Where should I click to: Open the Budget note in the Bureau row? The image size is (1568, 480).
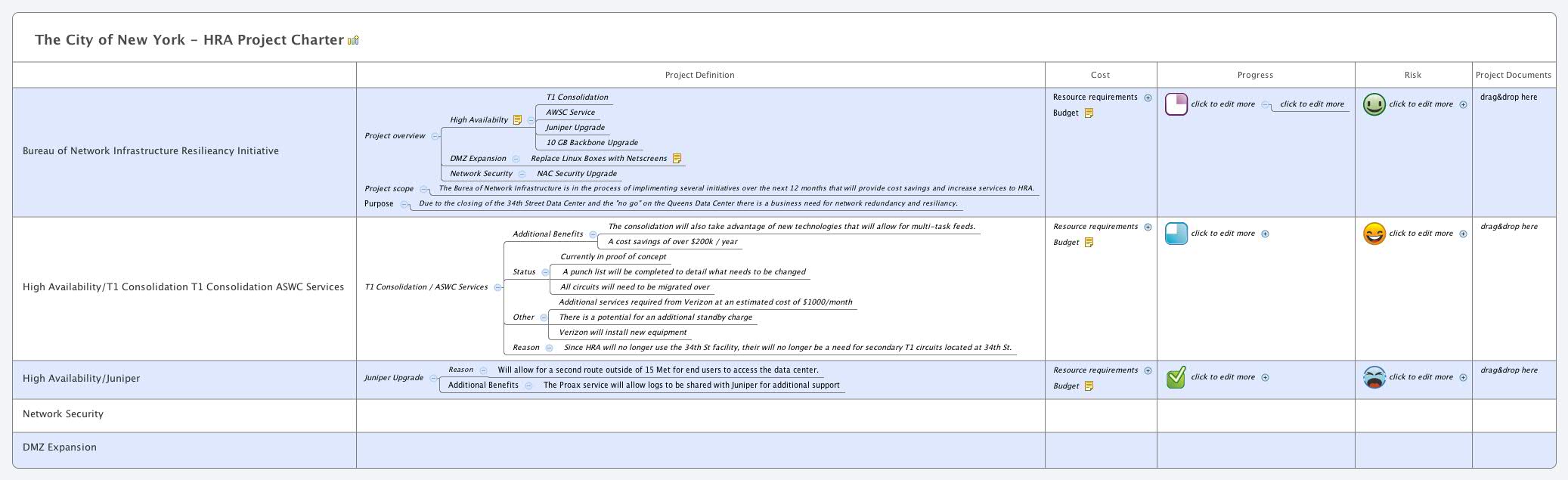point(1089,113)
